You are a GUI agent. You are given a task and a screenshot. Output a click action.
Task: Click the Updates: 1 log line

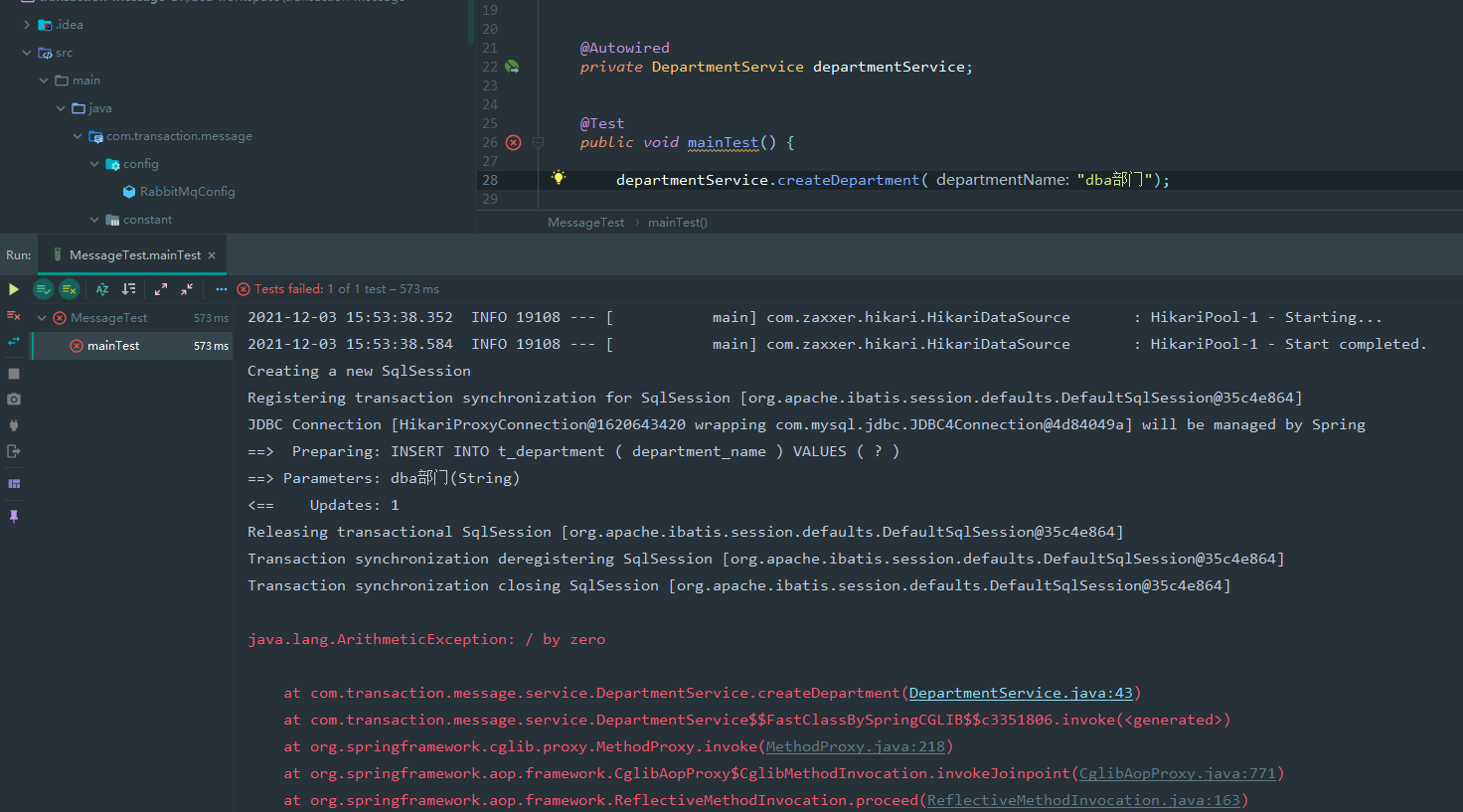pos(323,505)
